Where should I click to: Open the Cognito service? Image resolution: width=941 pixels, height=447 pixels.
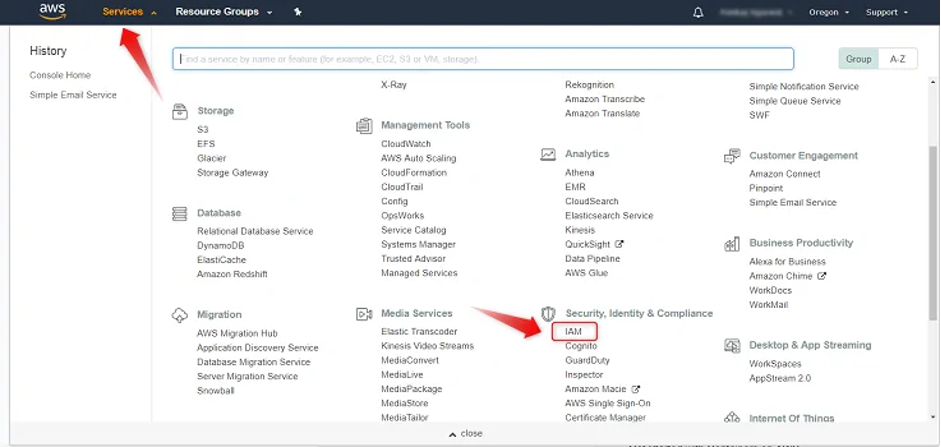[581, 346]
